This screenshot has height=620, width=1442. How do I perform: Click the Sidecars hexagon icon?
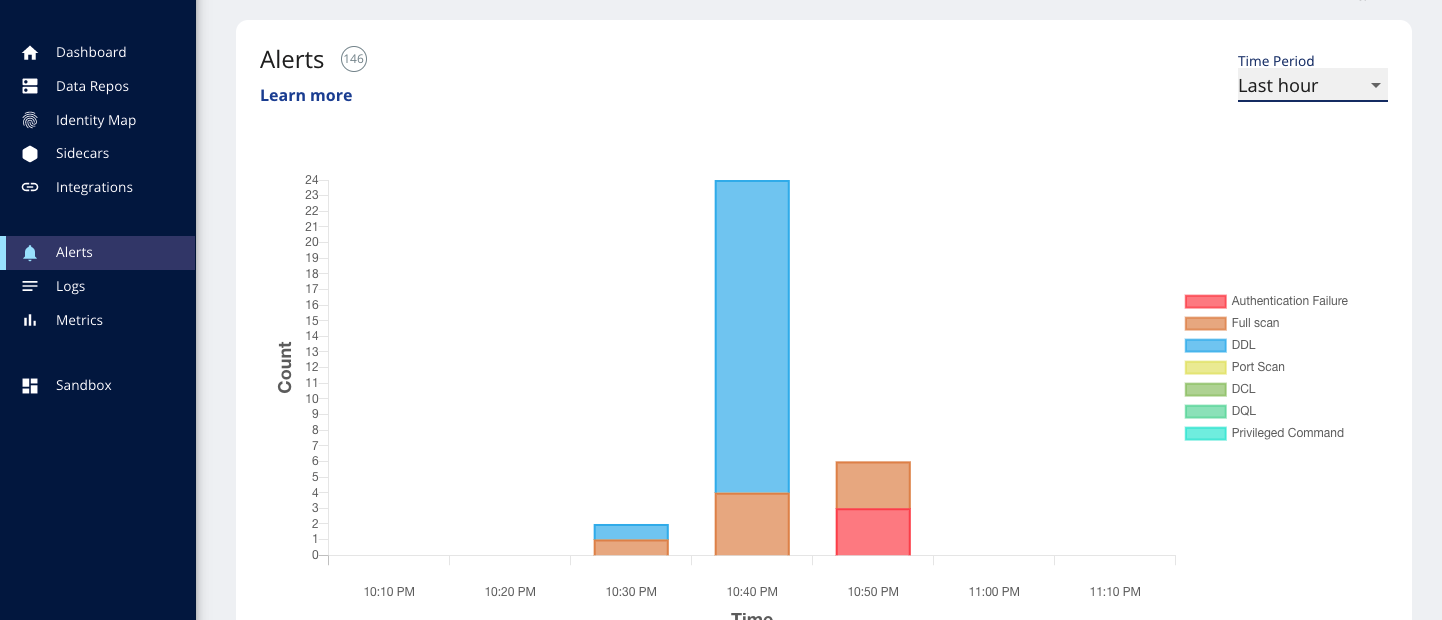30,154
